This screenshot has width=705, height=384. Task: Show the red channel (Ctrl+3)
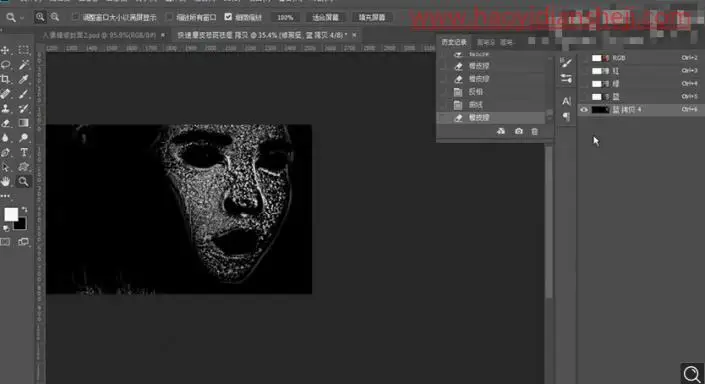[584, 71]
